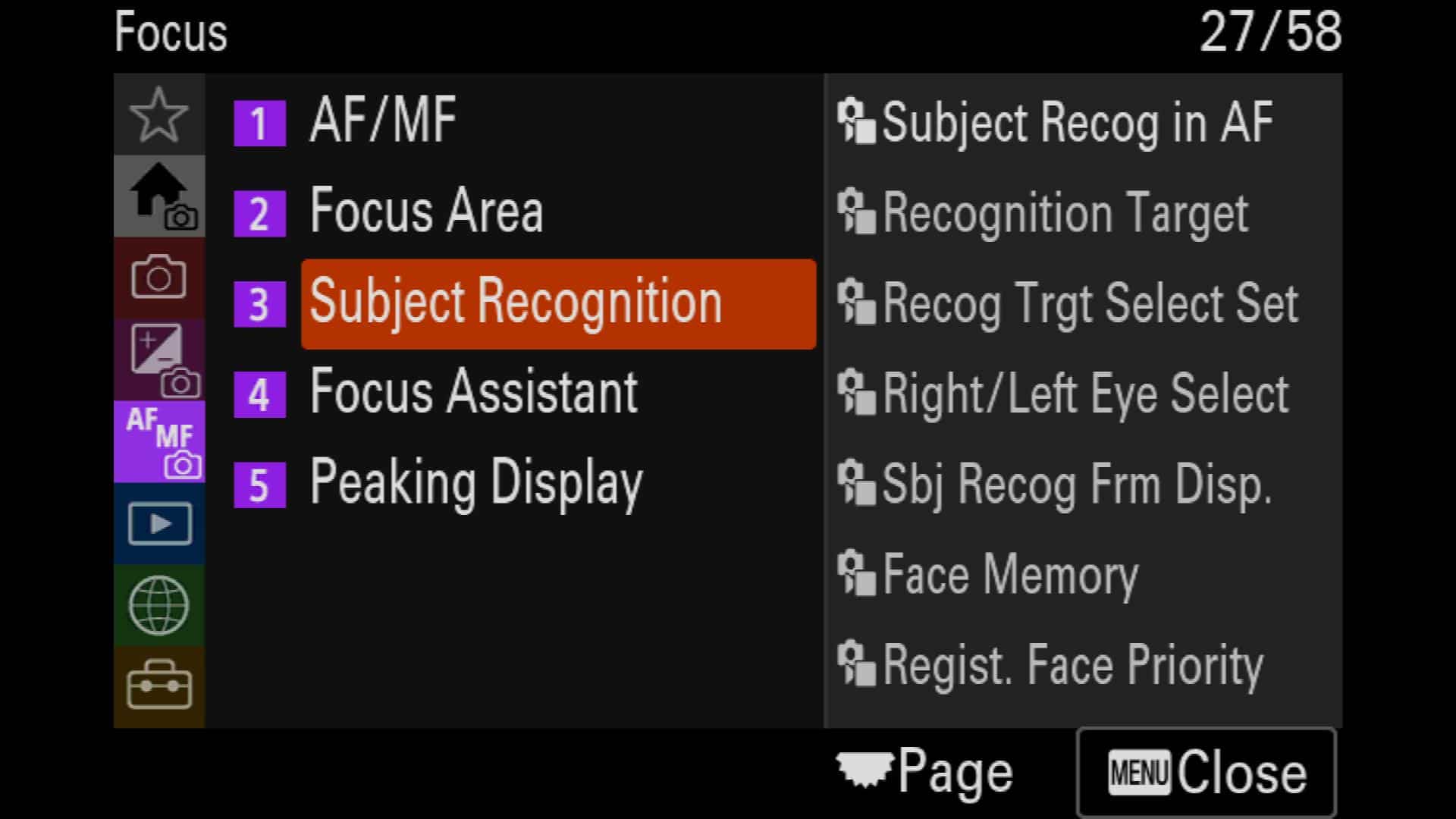Open the Playback tab icon

tap(158, 523)
